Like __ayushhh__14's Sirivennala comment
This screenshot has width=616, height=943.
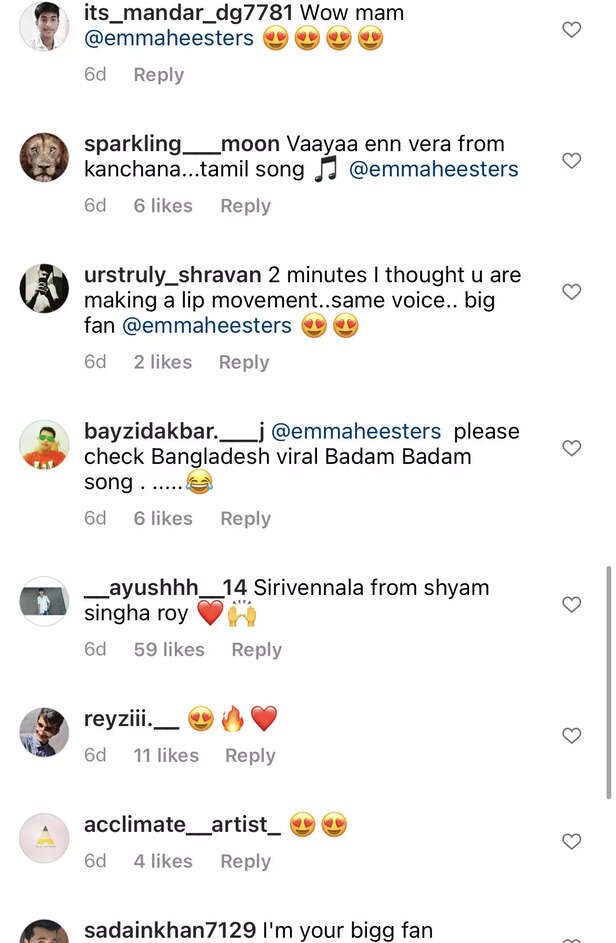[x=572, y=605]
